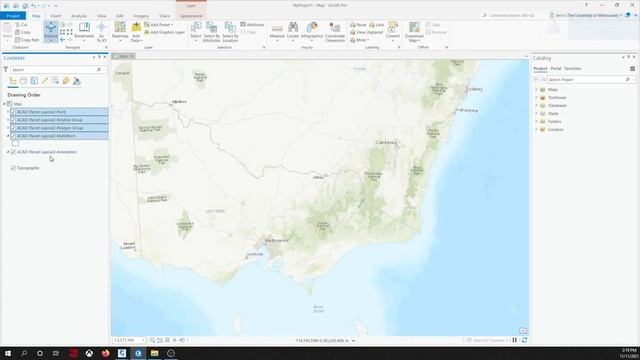The image size is (640, 360).
Task: Select List By Drawing Order icon
Action: coord(13,81)
